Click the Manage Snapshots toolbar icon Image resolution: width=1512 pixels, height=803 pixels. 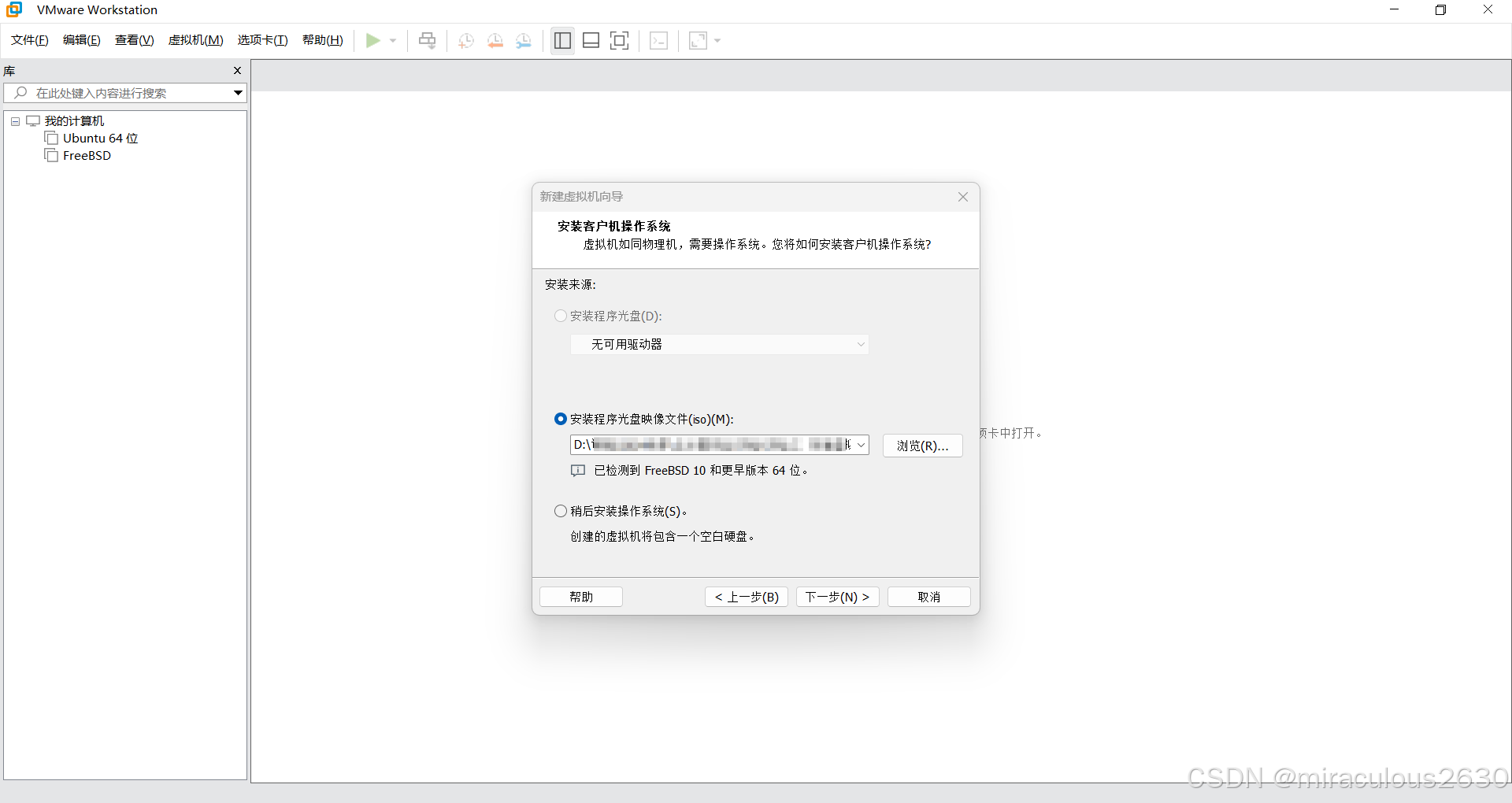pyautogui.click(x=524, y=40)
